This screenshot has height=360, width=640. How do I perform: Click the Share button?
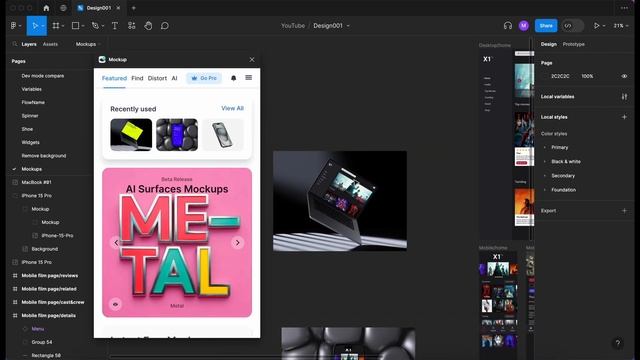546,26
